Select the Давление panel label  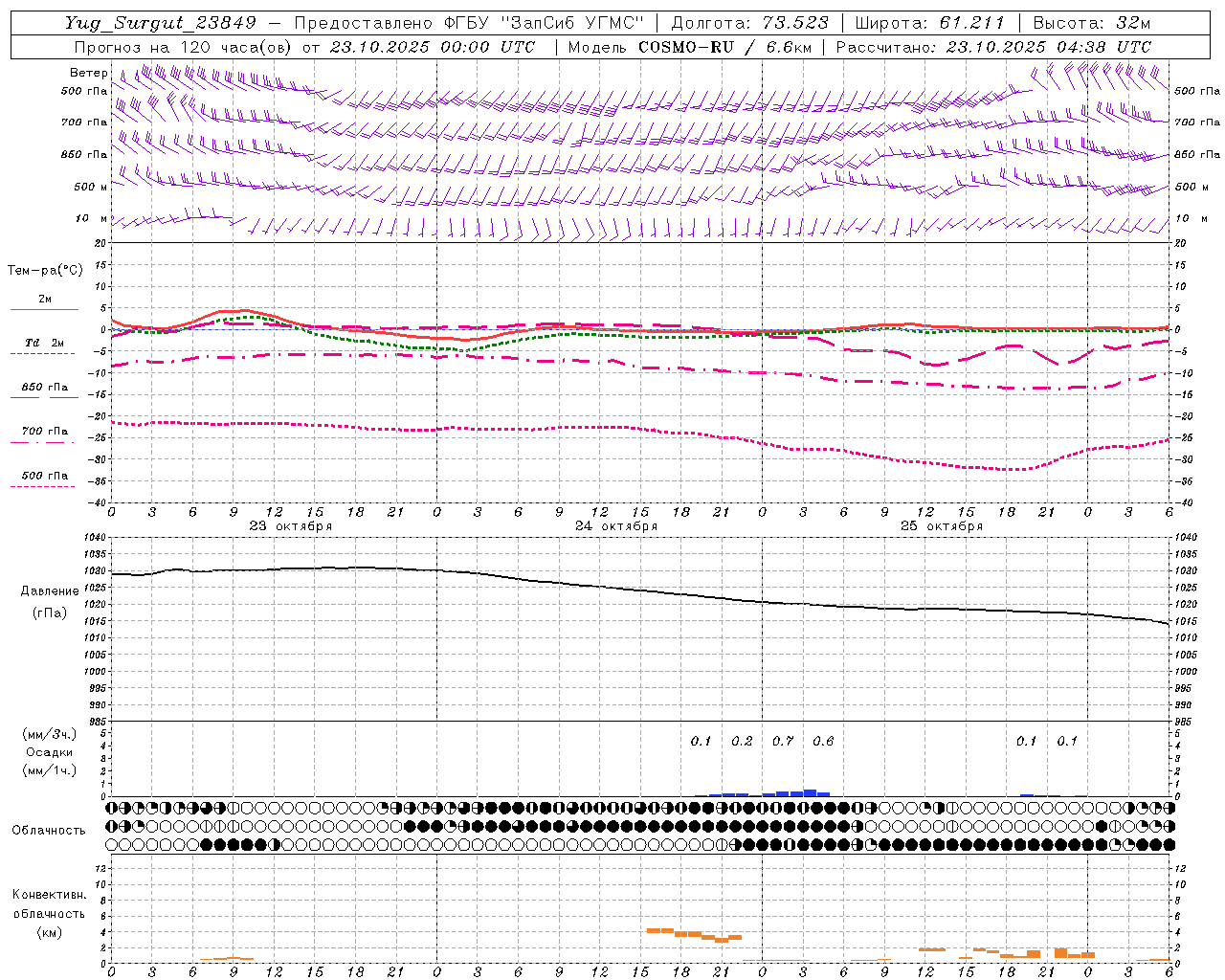(x=50, y=591)
